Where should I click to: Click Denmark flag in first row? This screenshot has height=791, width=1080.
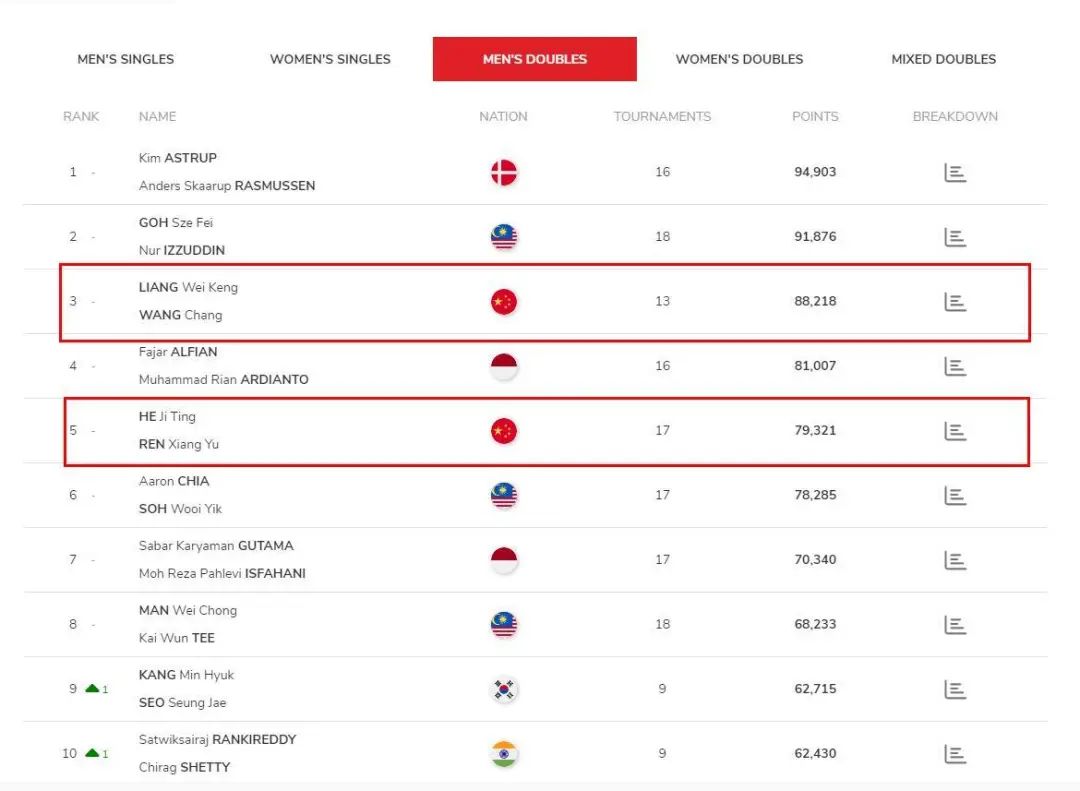[x=504, y=172]
